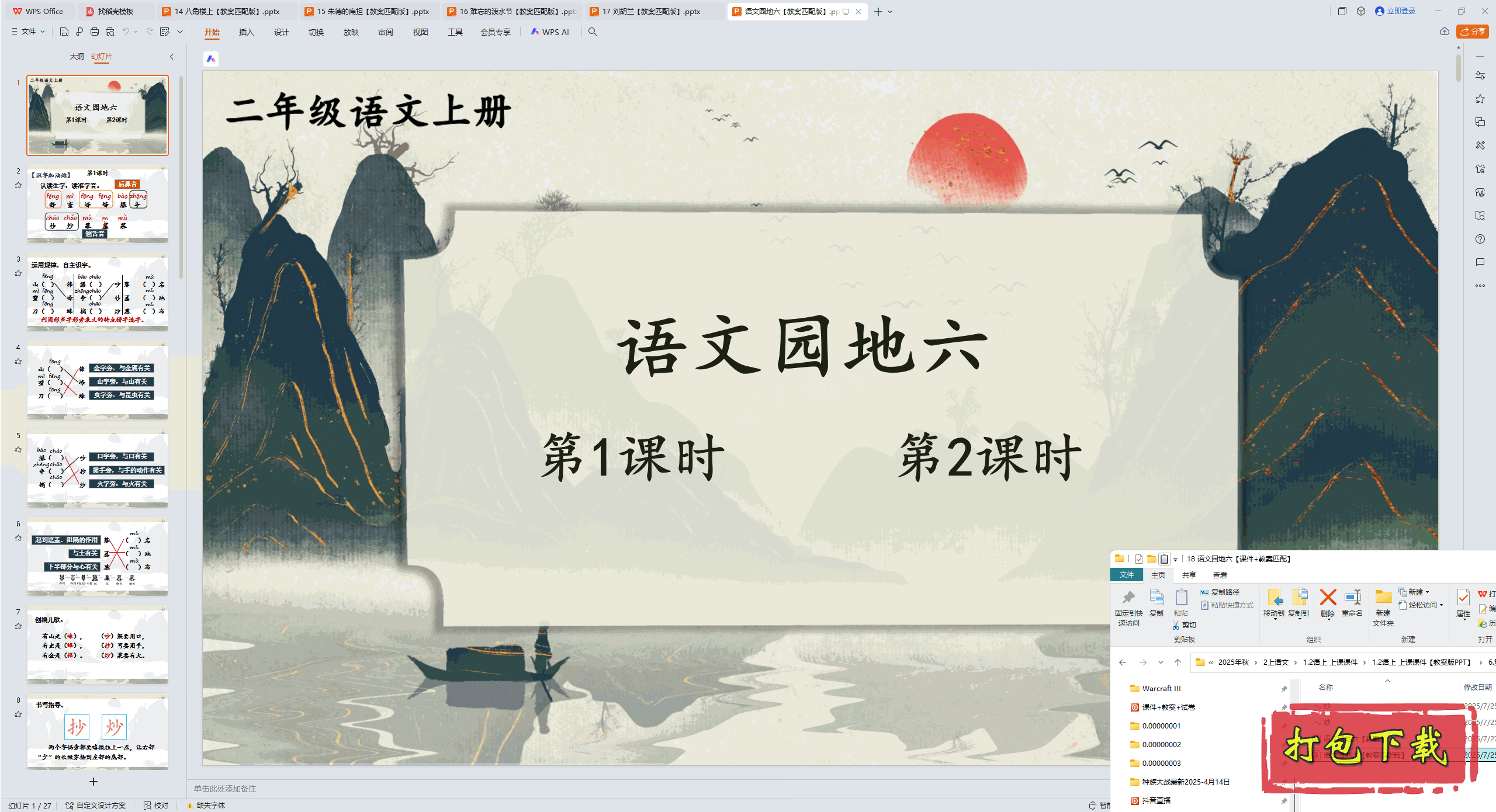This screenshot has width=1496, height=812.
Task: Click the floating WPS AI icon above slide
Action: (211, 59)
